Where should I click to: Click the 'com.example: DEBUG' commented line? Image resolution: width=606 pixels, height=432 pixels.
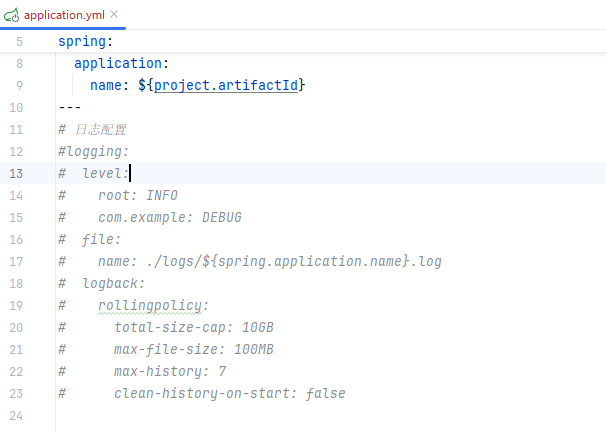tap(169, 217)
